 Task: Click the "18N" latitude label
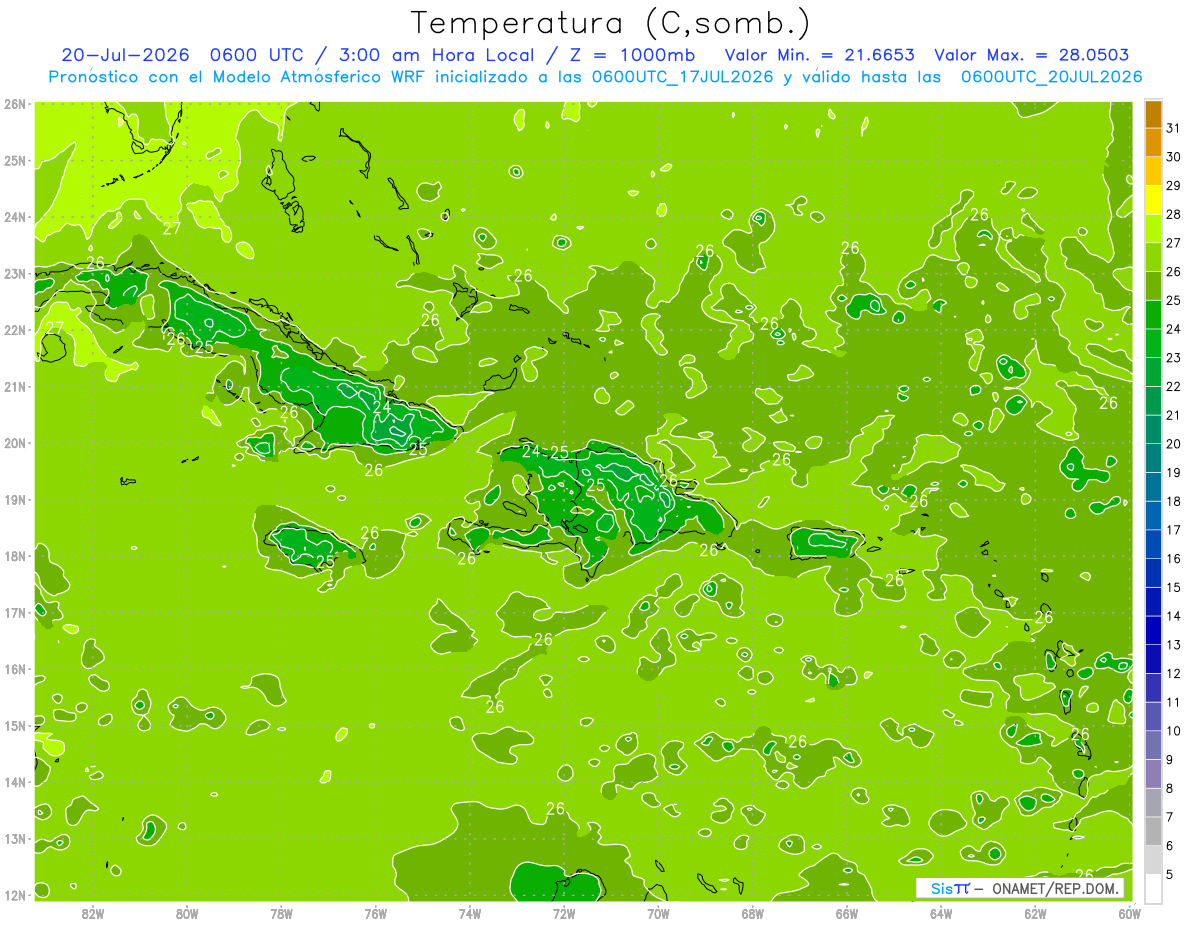15,556
